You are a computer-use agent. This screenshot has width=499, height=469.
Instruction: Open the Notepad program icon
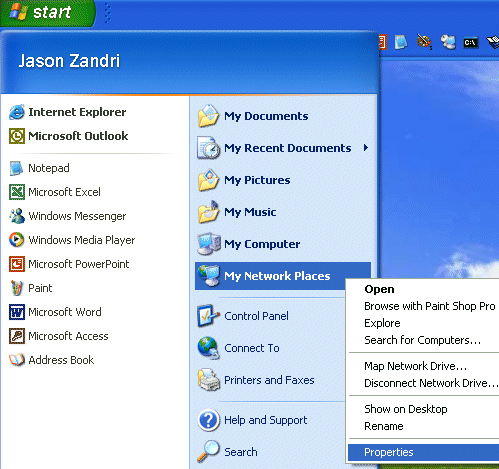17,168
